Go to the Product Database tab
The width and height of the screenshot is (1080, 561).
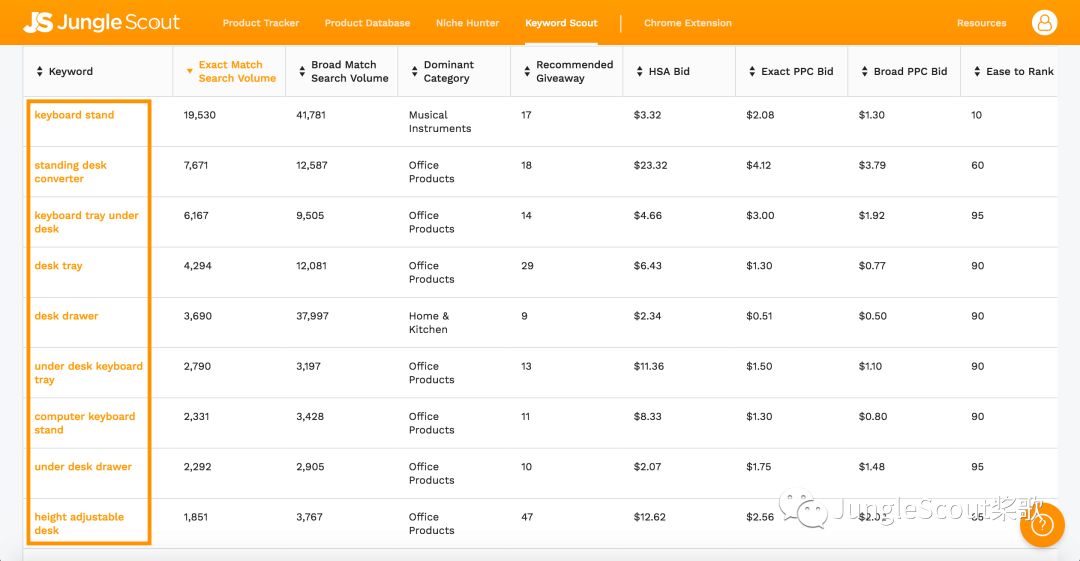coord(367,23)
